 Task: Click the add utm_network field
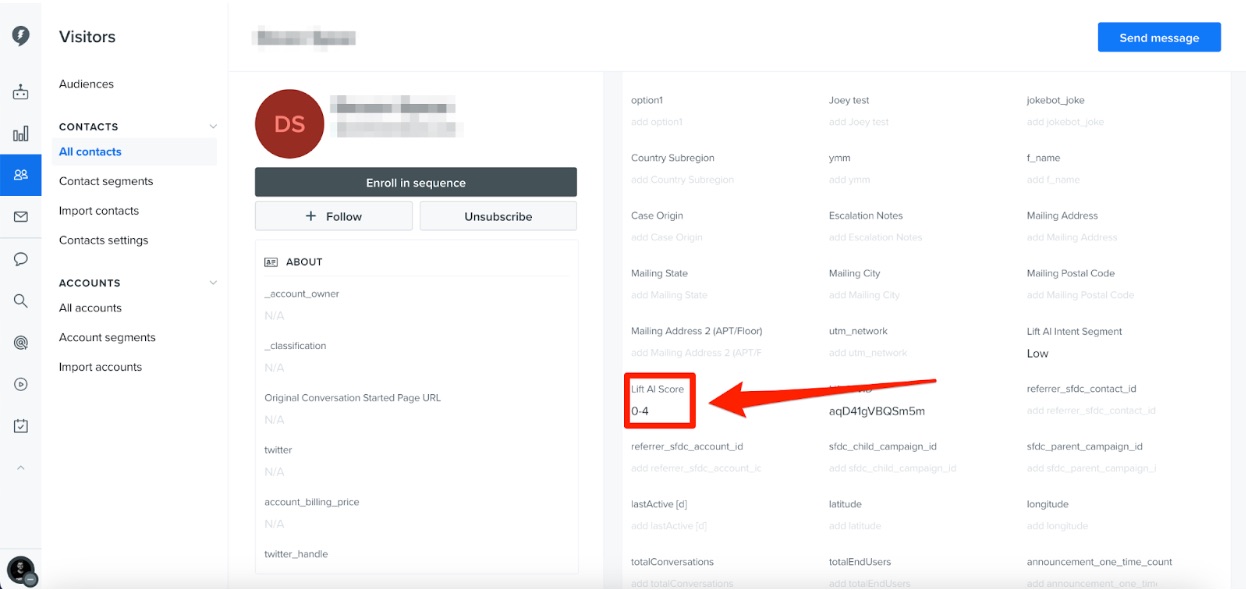point(868,353)
